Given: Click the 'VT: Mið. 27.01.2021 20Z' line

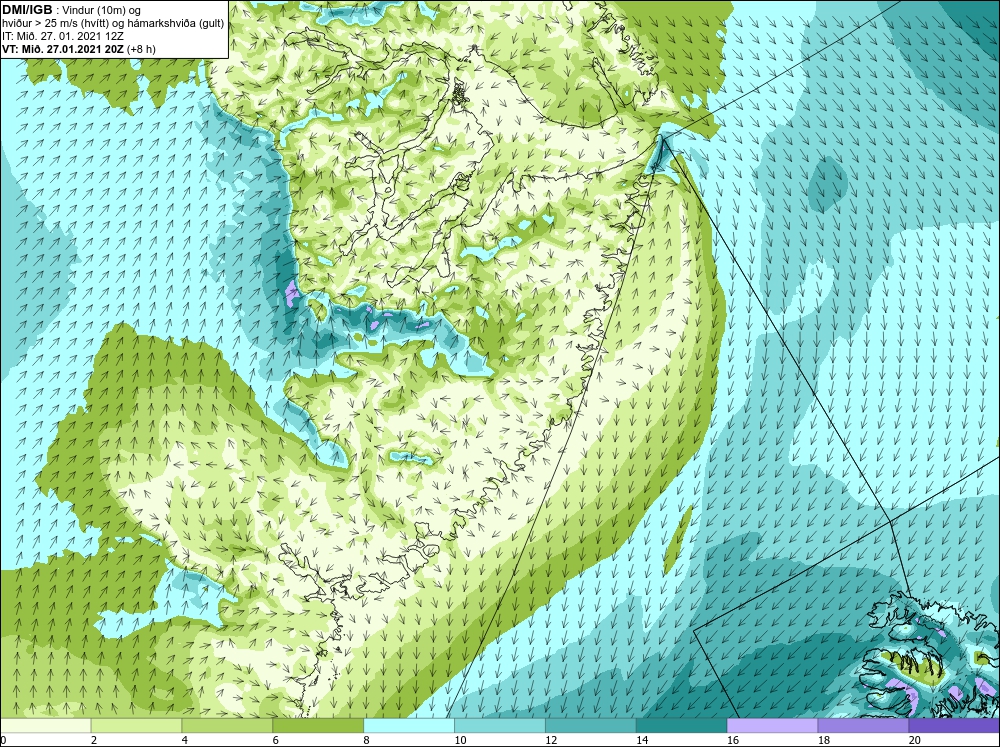Looking at the screenshot, I should 63,48.
